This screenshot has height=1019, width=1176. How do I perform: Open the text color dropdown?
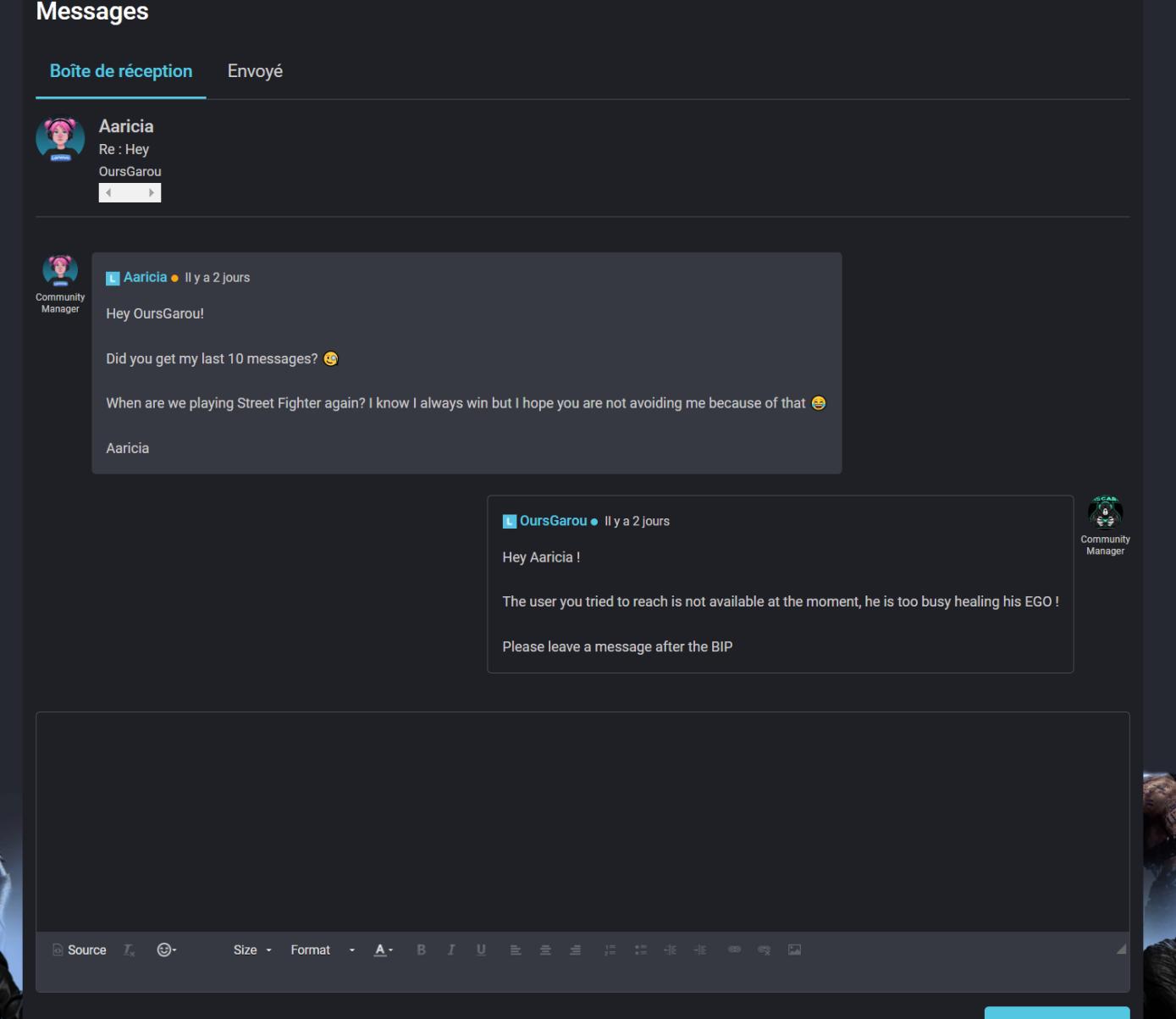click(x=383, y=950)
